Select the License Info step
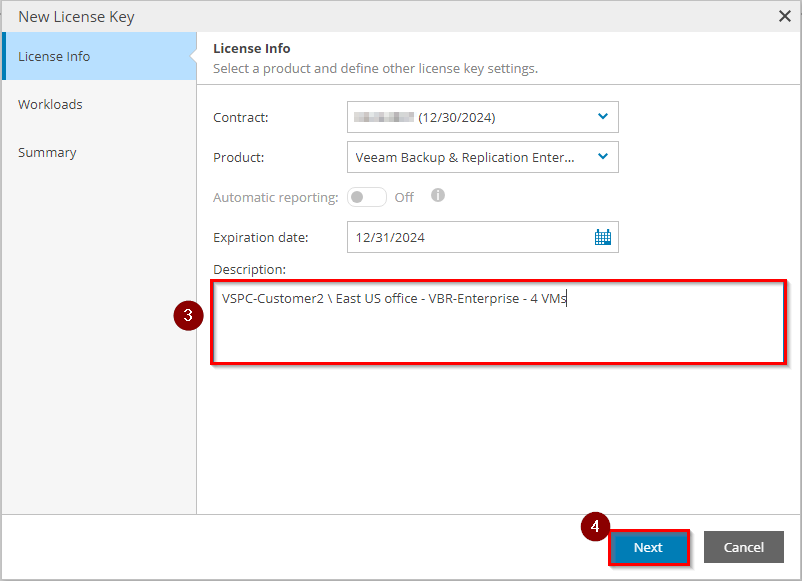This screenshot has width=802, height=581. point(99,56)
